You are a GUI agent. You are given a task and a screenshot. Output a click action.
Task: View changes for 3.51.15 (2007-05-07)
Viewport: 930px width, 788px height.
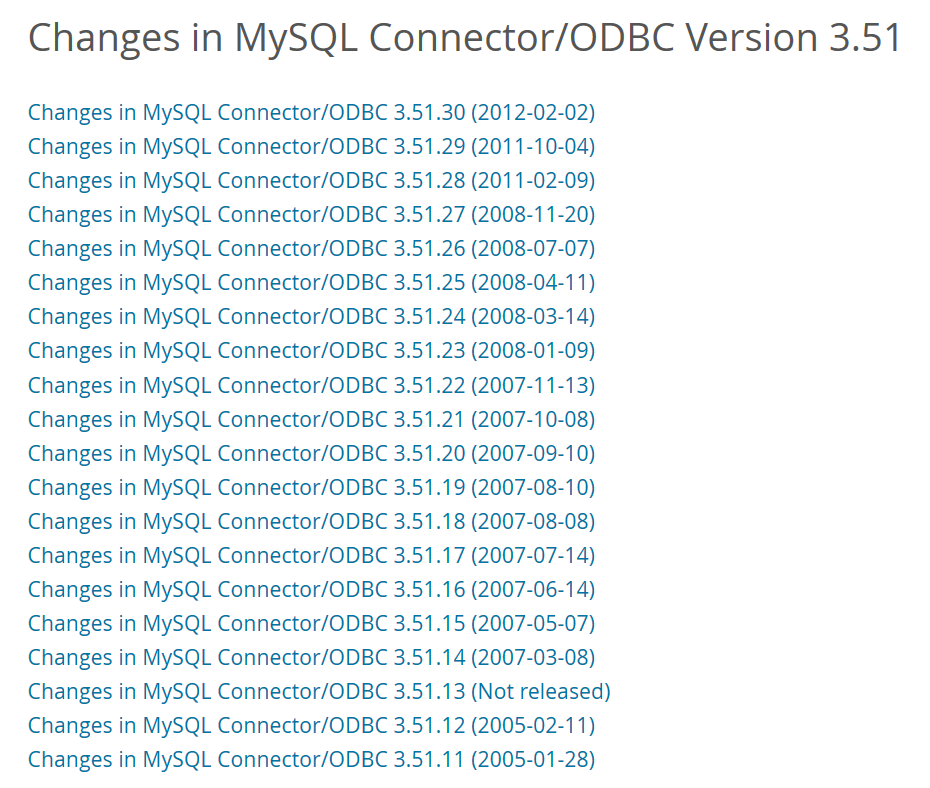pyautogui.click(x=311, y=623)
